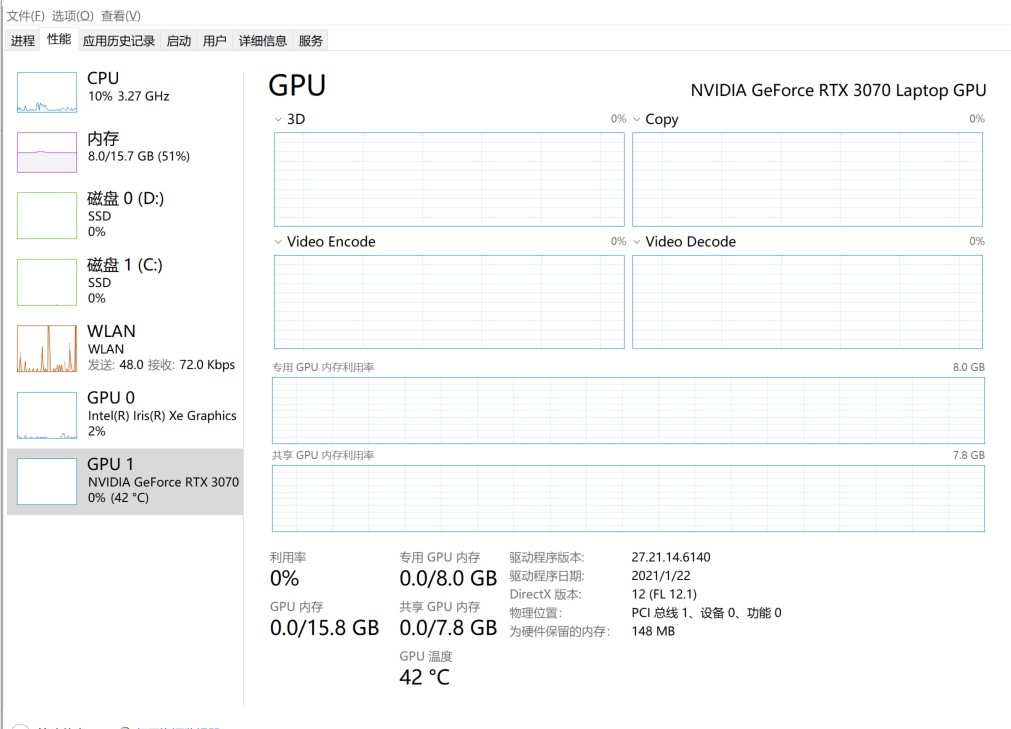
Task: Click the 专用 GPU 内存利用率 graph
Action: (628, 411)
